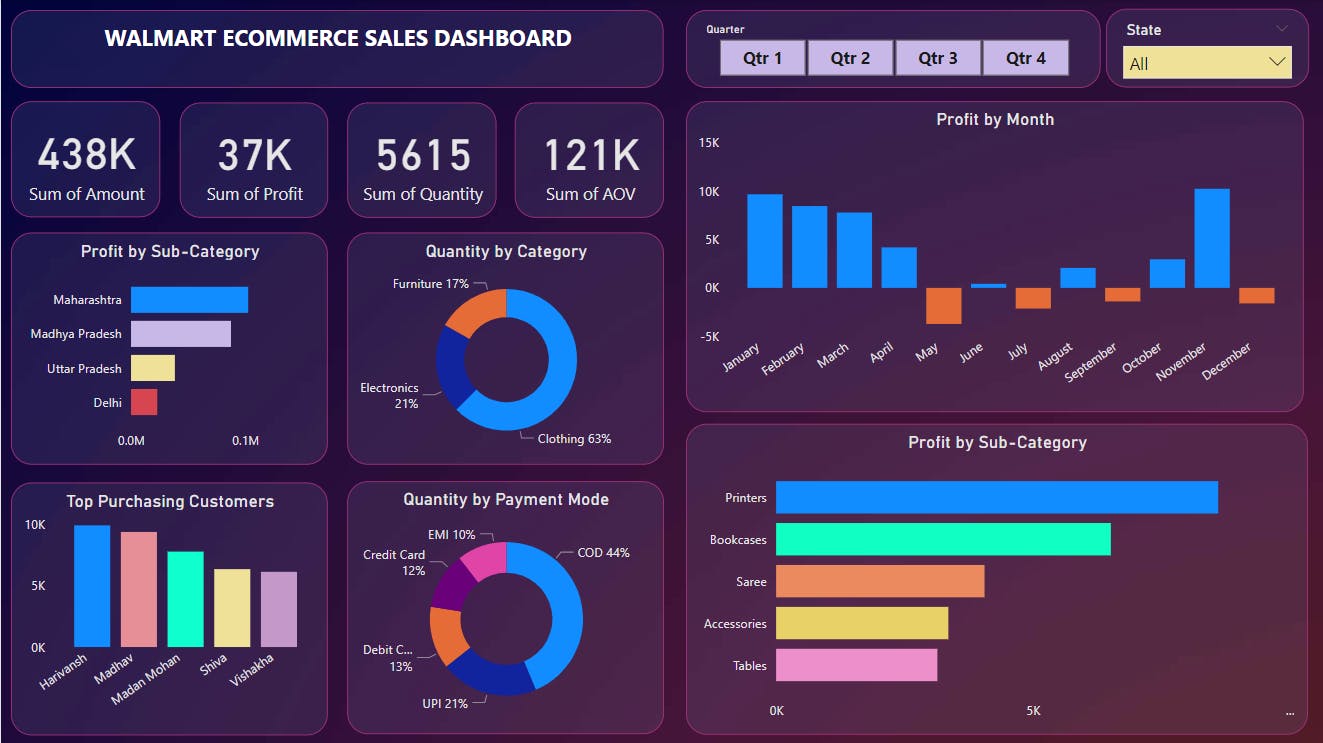Click the Profit by Month chart title
The height and width of the screenshot is (743, 1323).
coord(995,119)
